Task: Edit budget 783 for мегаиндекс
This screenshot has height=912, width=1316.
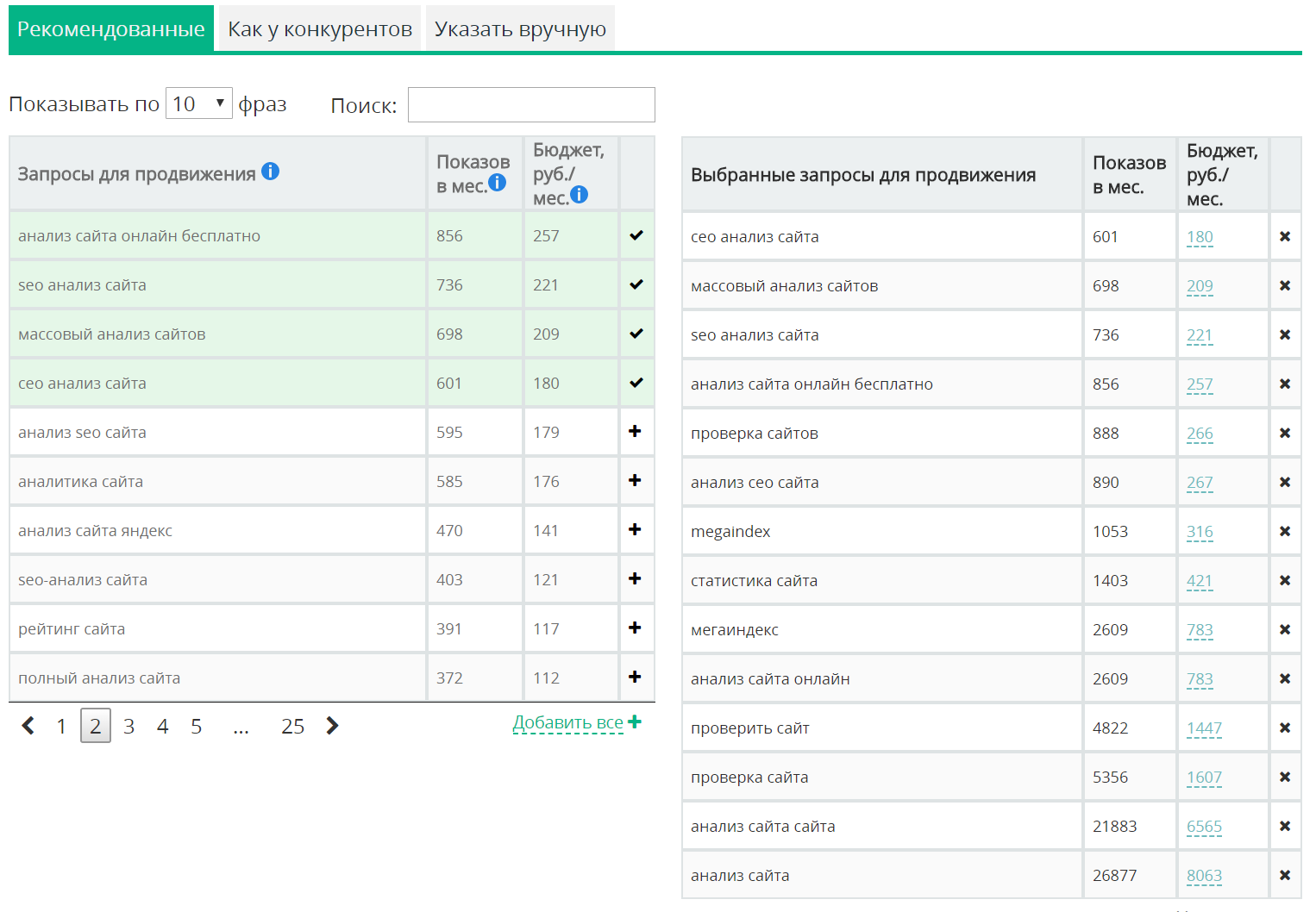Action: point(1200,630)
